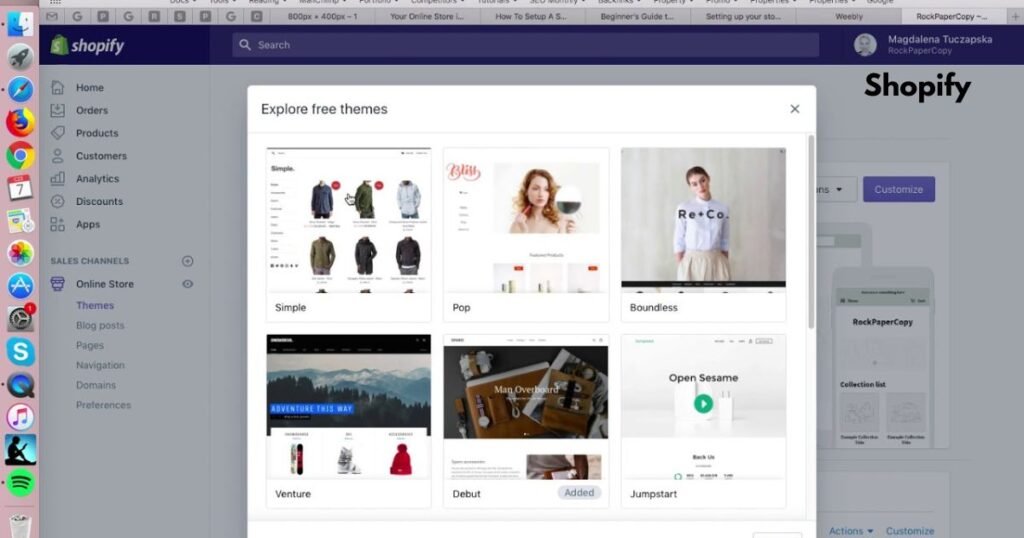Open the Home section in the sidebar
This screenshot has width=1024, height=538.
pyautogui.click(x=89, y=87)
